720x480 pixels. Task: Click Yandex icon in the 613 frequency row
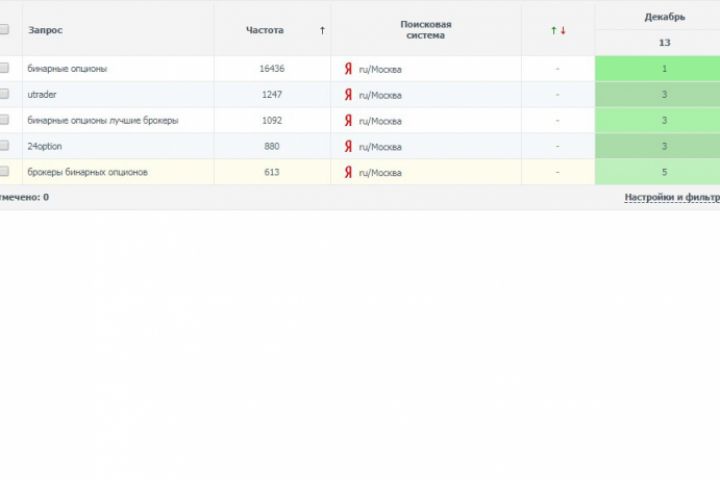coord(348,172)
